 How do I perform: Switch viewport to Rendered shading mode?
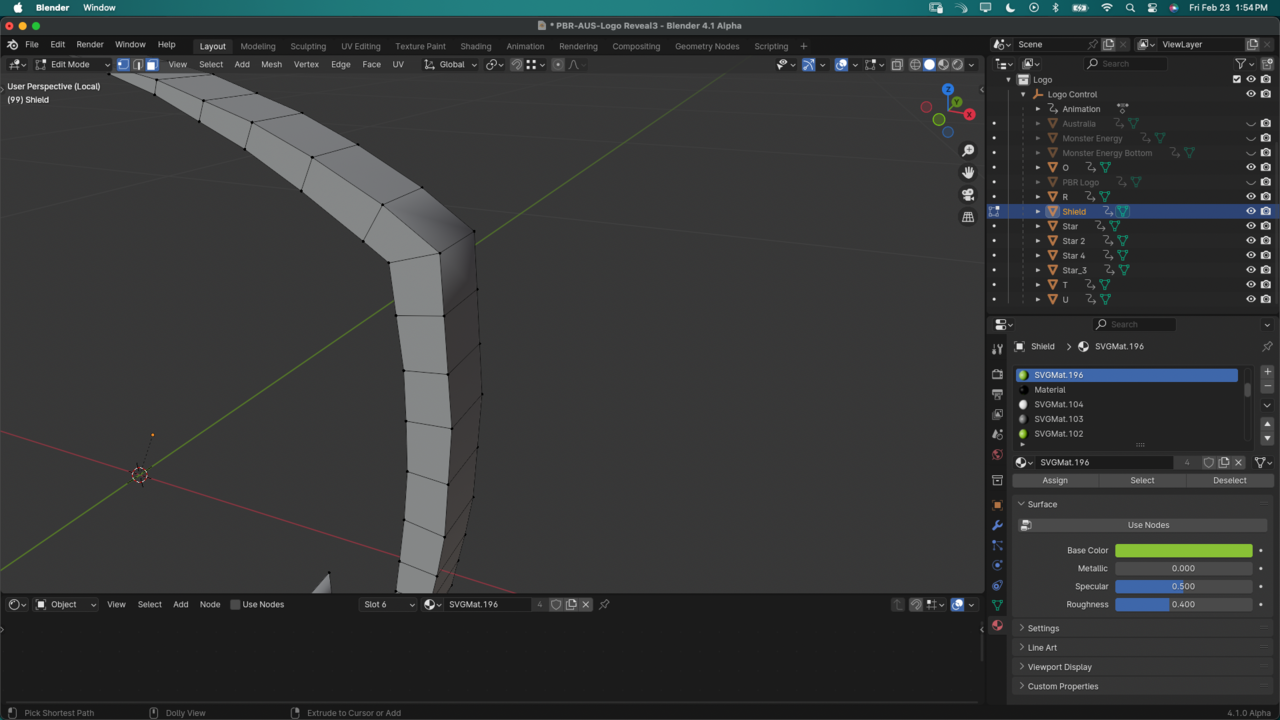tap(958, 64)
